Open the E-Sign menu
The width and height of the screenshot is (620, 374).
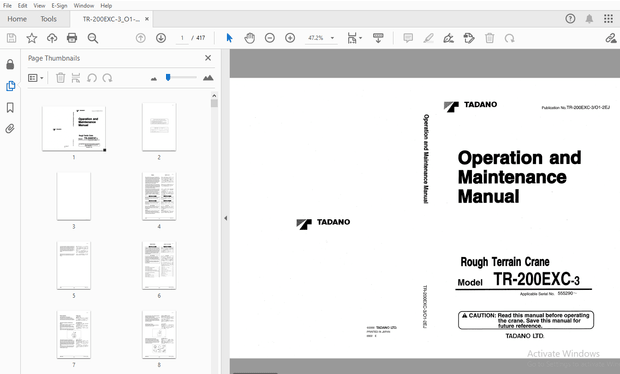(59, 6)
